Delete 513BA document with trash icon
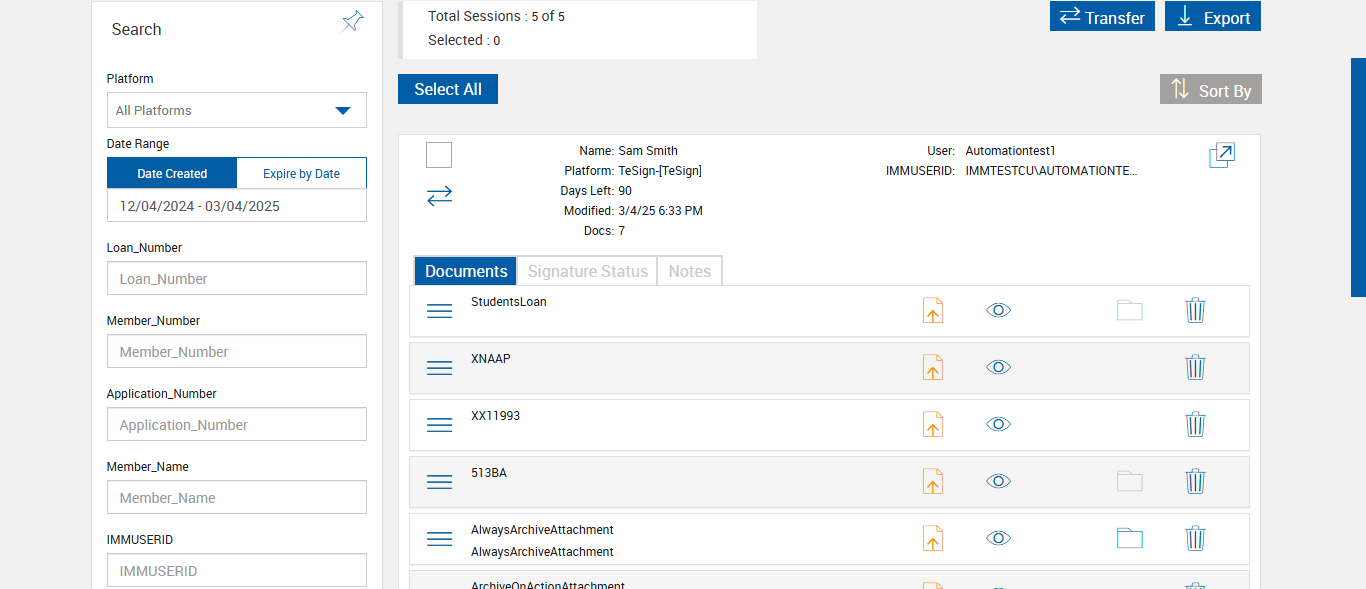Screen dimensions: 1366x589 (x=1195, y=481)
